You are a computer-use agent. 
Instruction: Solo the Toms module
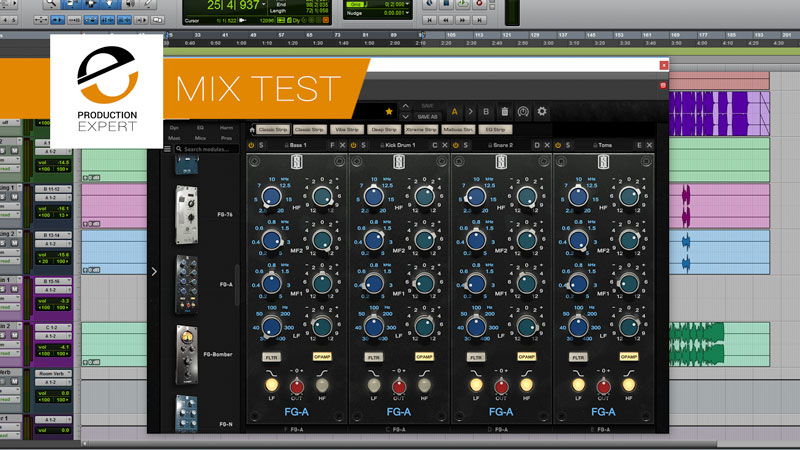568,145
